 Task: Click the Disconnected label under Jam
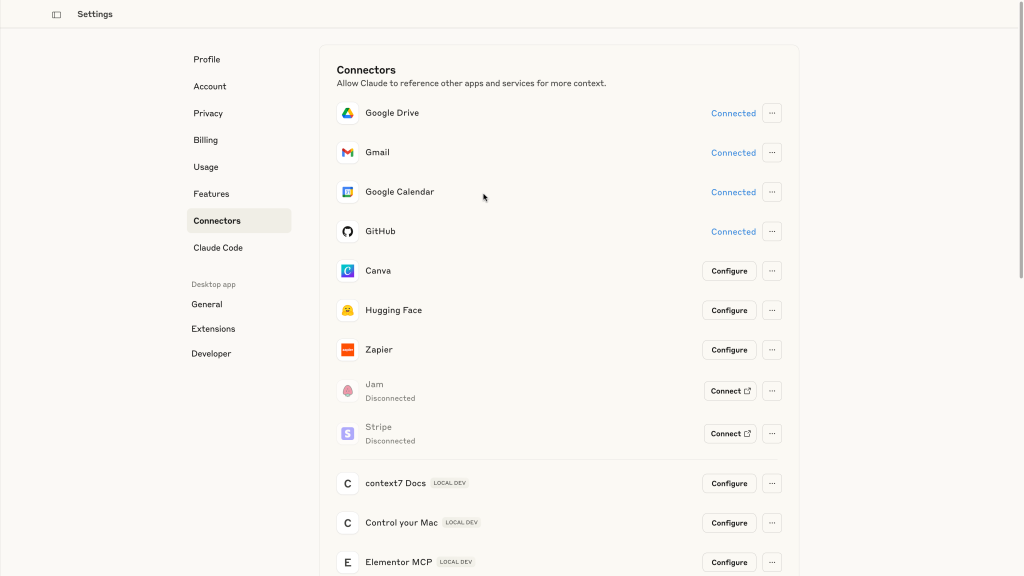click(390, 398)
